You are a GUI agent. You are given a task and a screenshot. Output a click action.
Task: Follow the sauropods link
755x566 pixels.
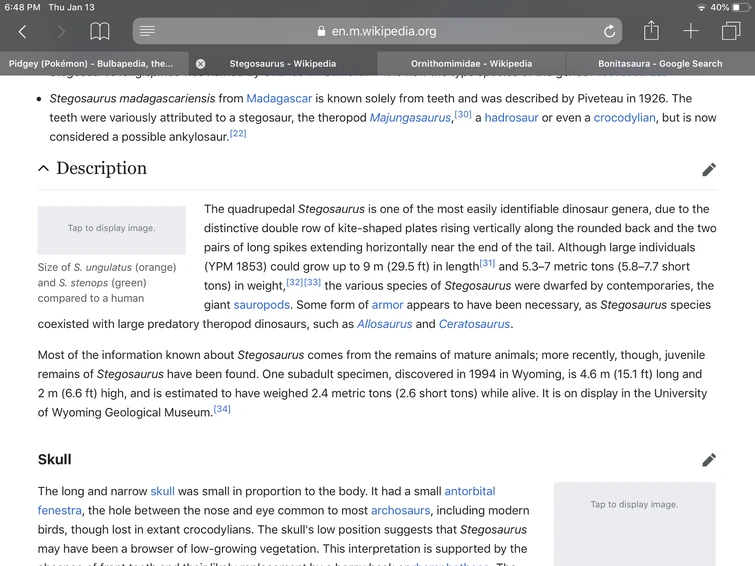(261, 305)
